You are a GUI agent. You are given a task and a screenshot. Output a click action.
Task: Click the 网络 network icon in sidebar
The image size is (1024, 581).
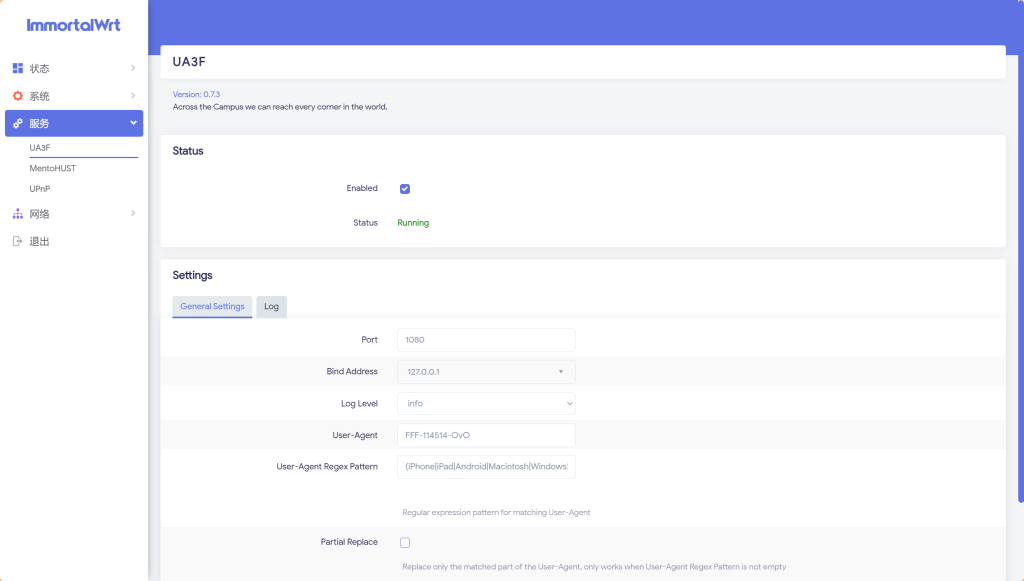[x=17, y=213]
